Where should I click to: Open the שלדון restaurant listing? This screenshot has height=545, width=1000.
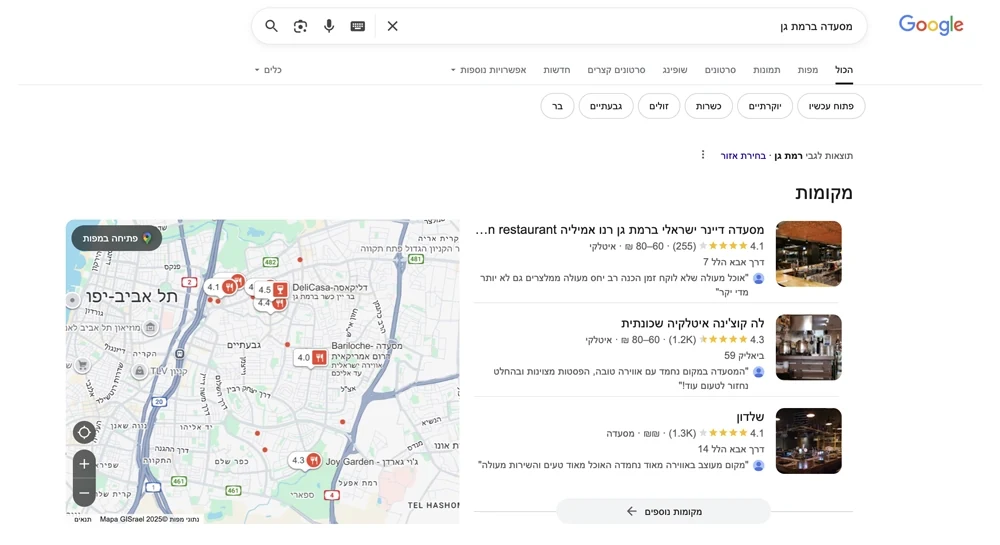tap(750, 417)
